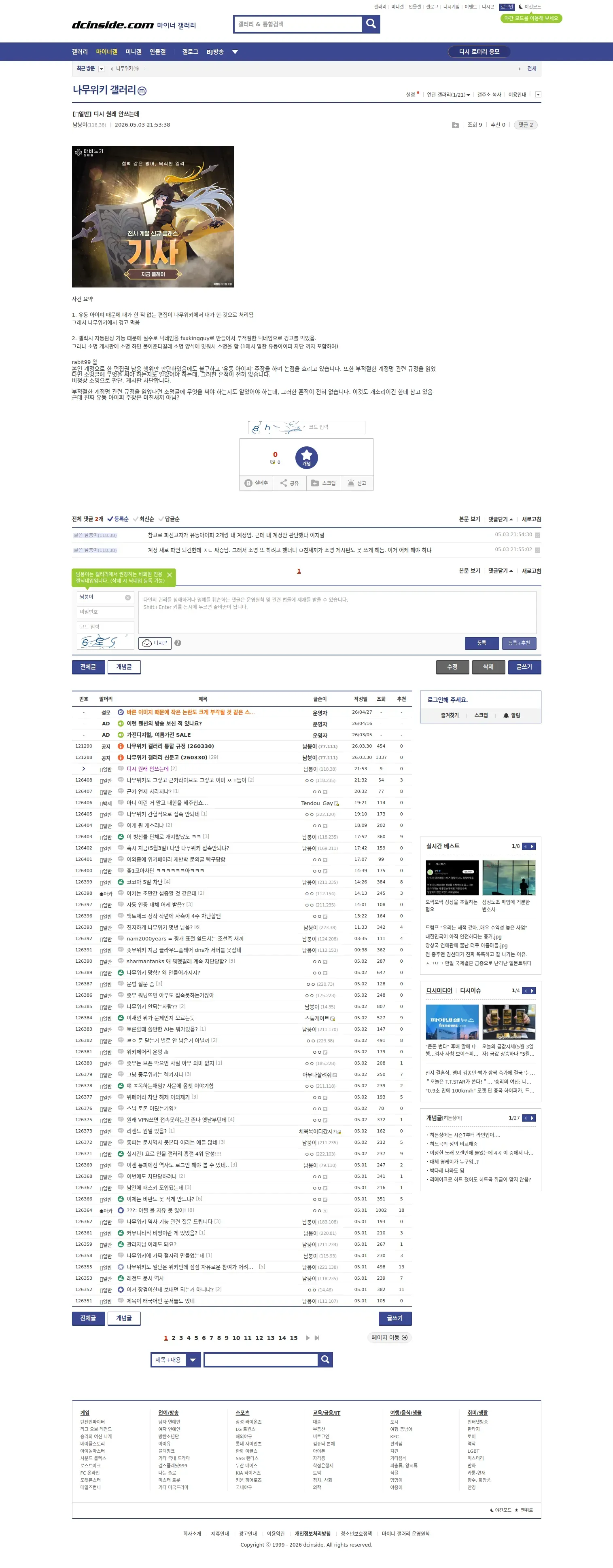Open 삼성노조 파업에 격분한 thumbnail

tap(509, 877)
